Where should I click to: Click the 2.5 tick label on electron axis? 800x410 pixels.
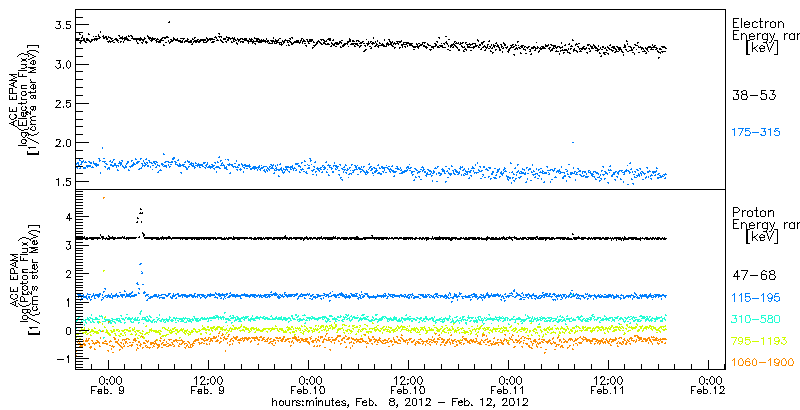[61, 104]
